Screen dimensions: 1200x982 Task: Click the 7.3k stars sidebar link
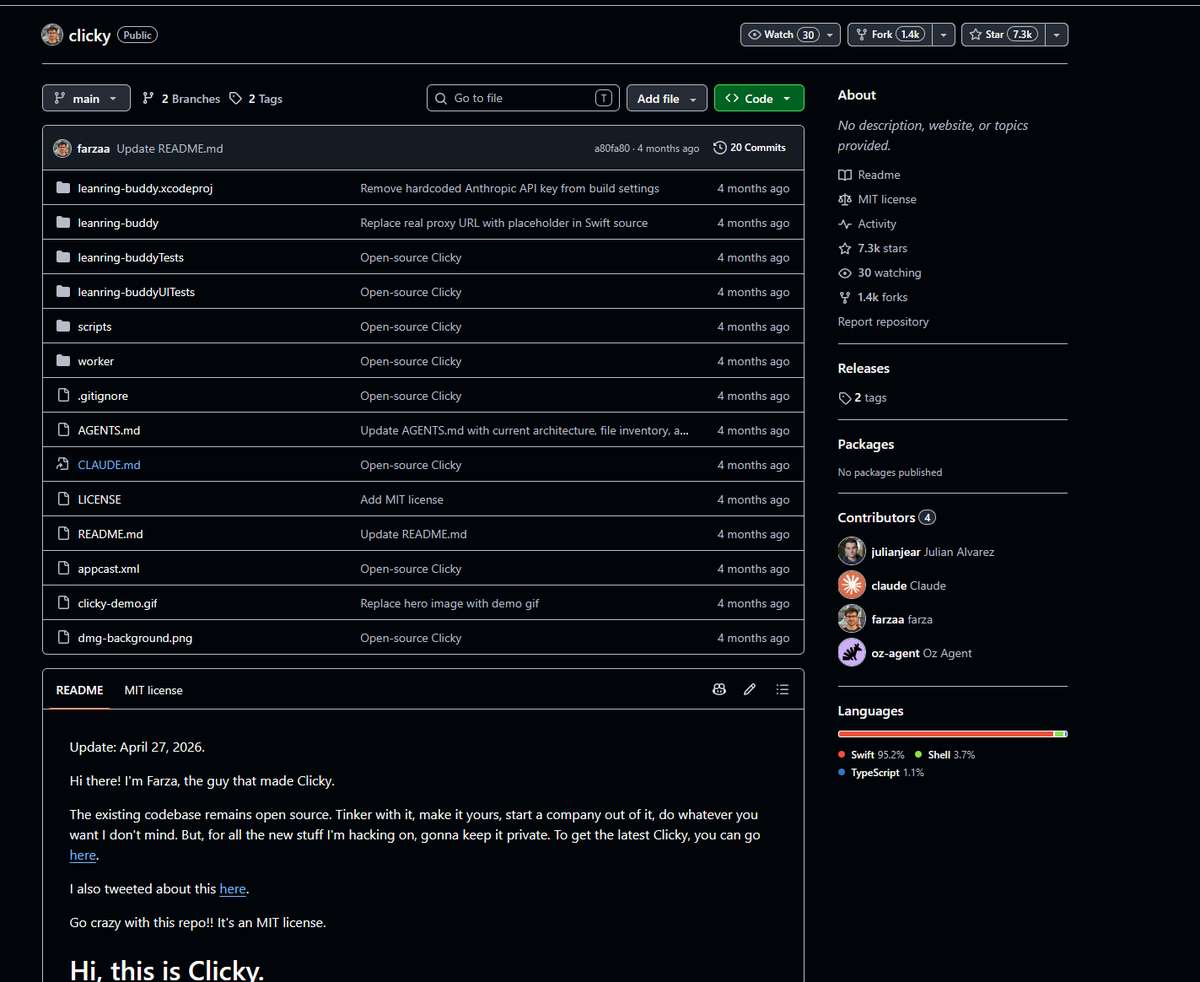pos(873,248)
